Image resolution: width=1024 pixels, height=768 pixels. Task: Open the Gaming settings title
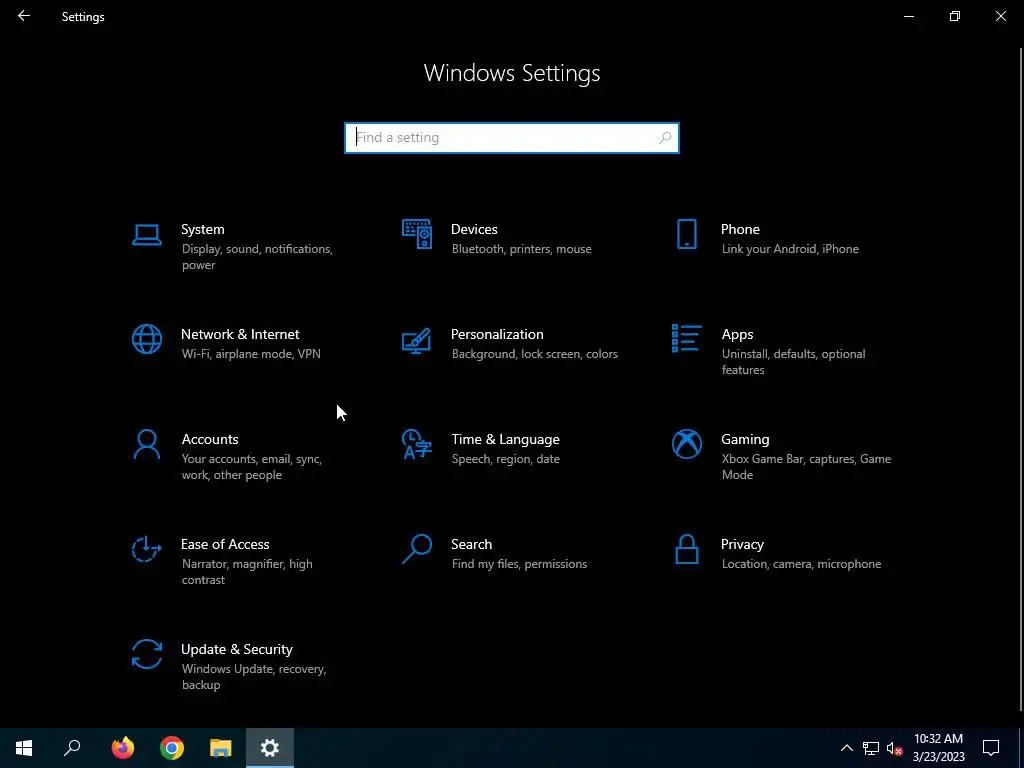pyautogui.click(x=745, y=440)
